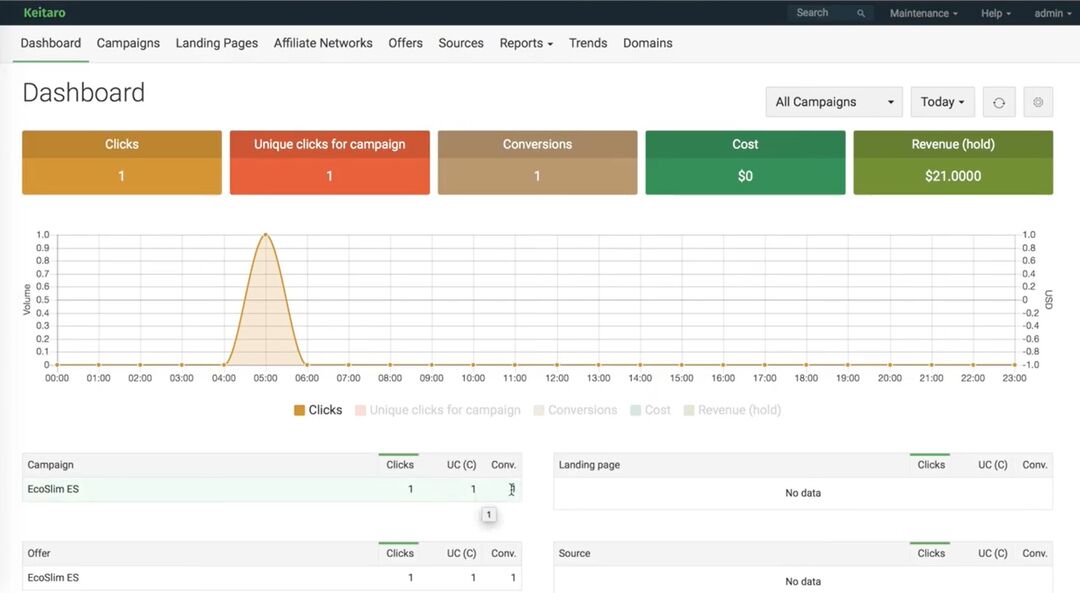Switch to the Campaigns tab
Image resolution: width=1080 pixels, height=593 pixels.
pyautogui.click(x=128, y=43)
